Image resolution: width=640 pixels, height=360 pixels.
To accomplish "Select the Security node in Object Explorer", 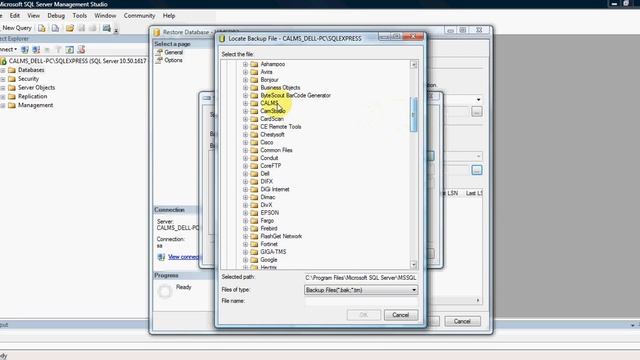I will click(x=28, y=79).
